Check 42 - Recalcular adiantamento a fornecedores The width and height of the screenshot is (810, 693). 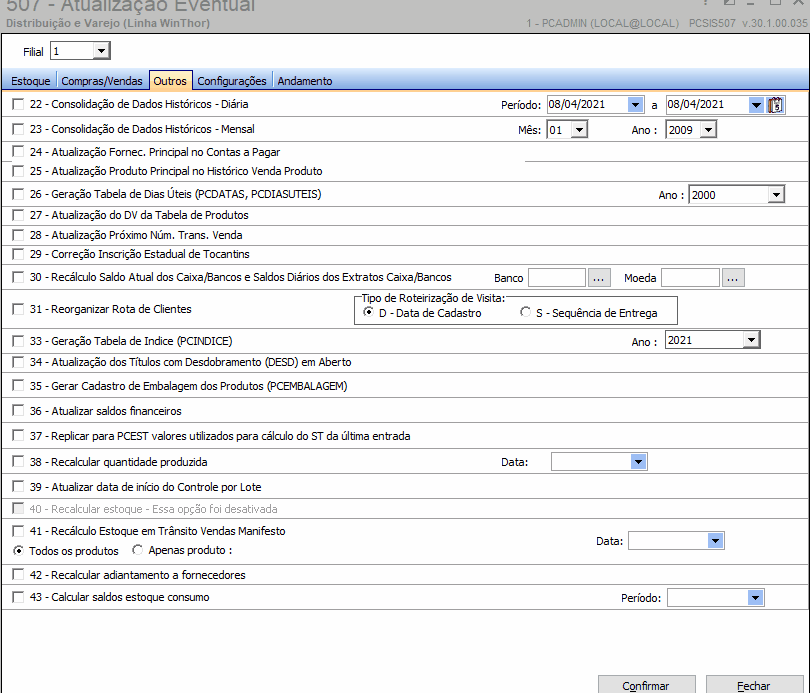(18, 574)
